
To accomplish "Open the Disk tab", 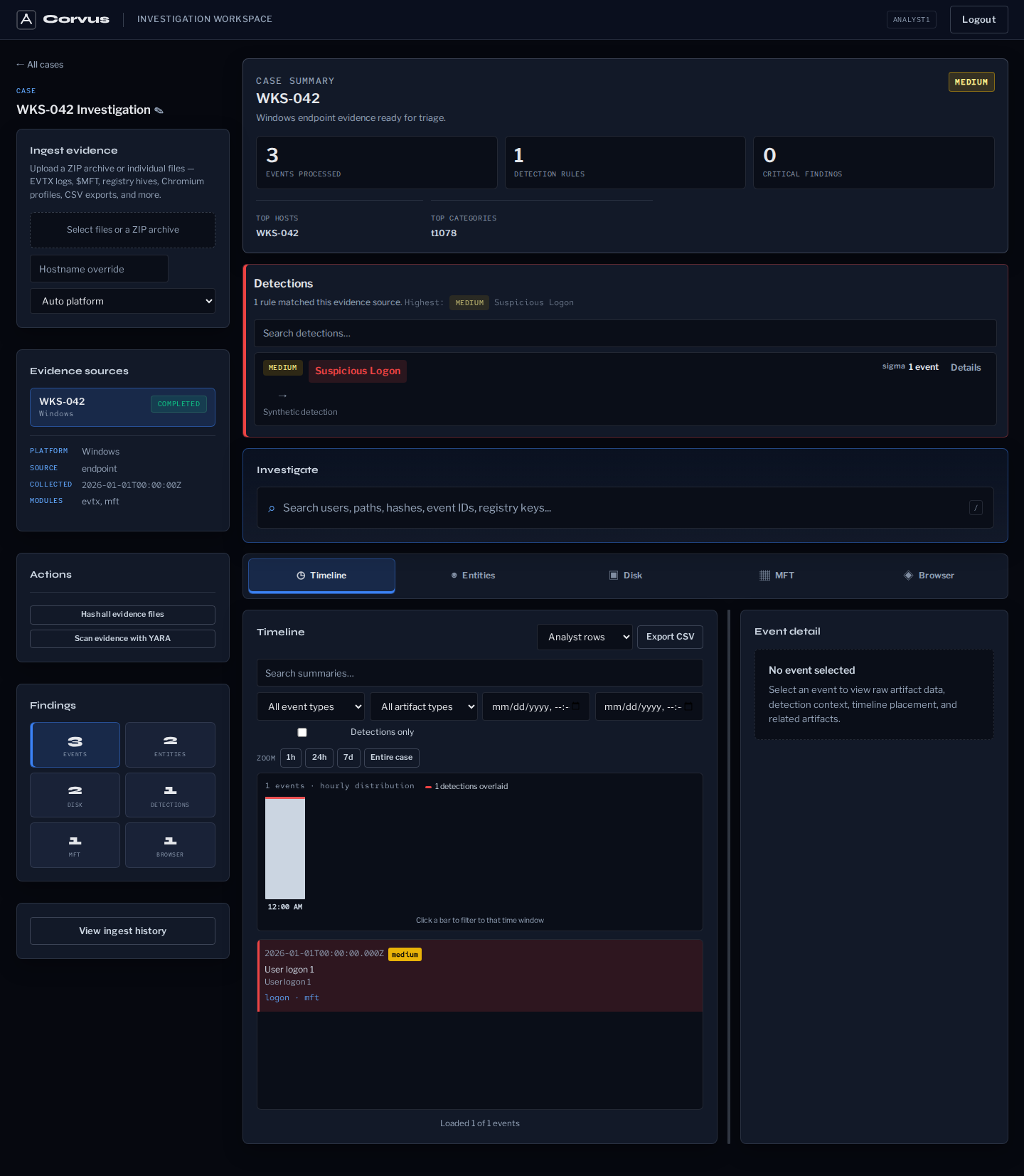I will pyautogui.click(x=626, y=576).
